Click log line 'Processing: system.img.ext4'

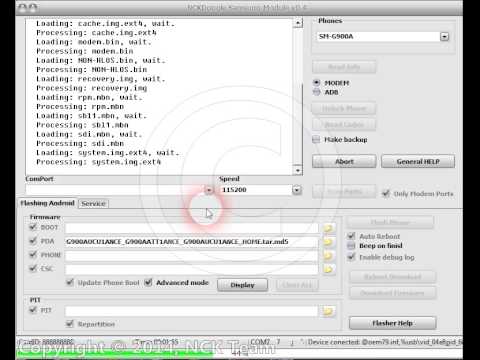[x=98, y=162]
